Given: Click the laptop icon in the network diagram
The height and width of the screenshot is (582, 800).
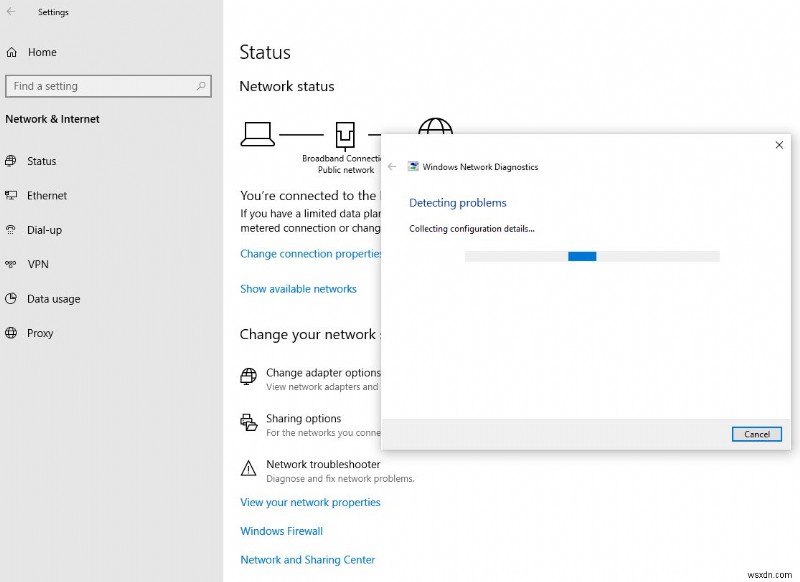Looking at the screenshot, I should [x=258, y=132].
